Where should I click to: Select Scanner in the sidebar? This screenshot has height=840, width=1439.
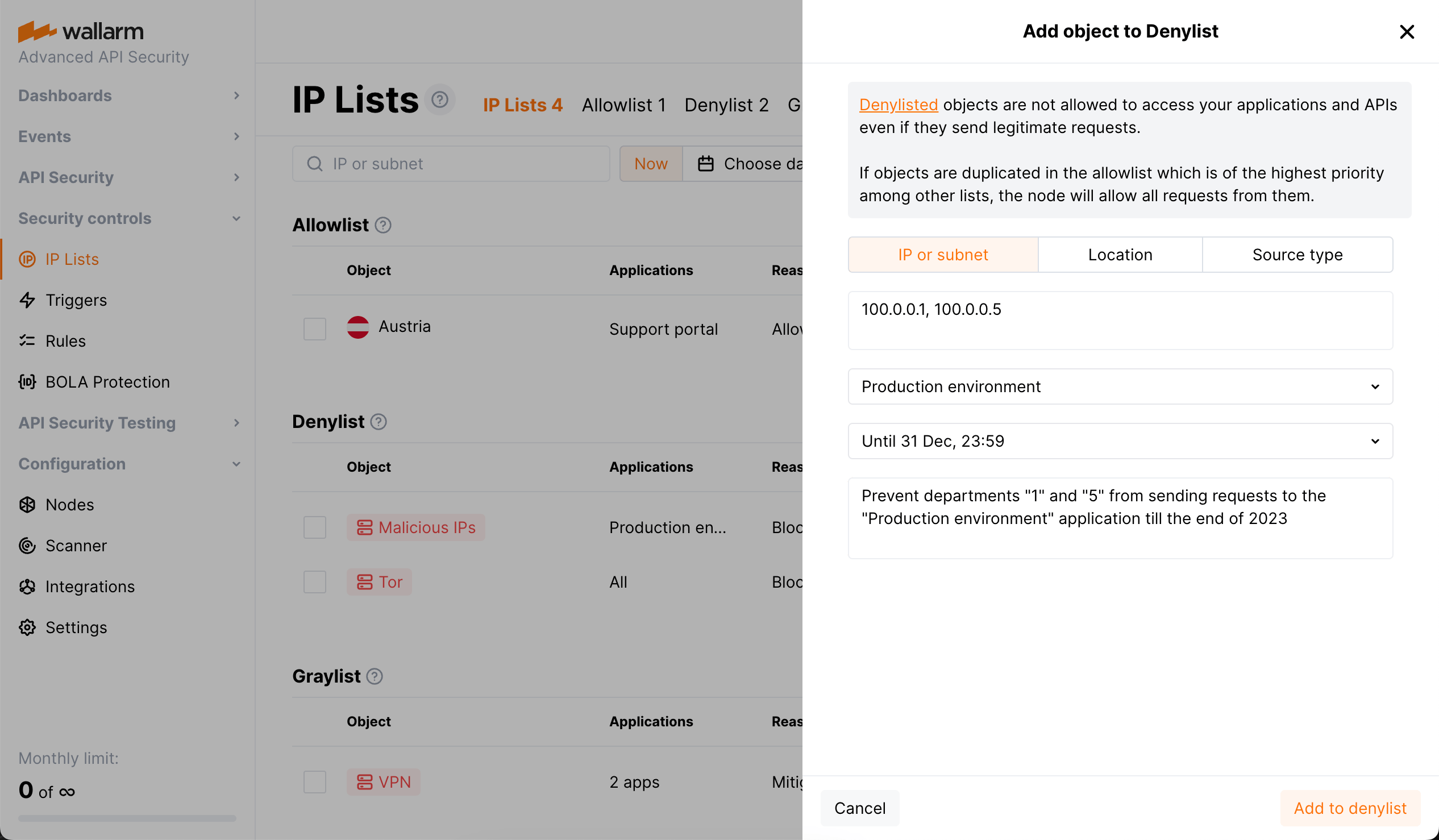pos(76,546)
